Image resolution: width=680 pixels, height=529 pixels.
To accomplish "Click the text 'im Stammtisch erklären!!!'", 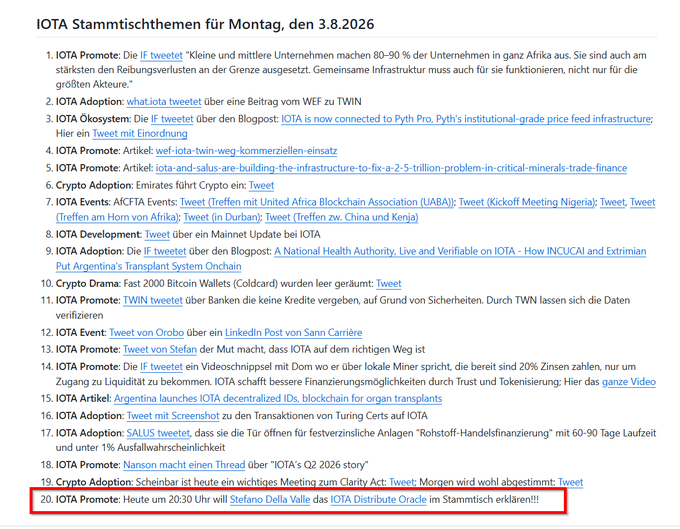I will tap(484, 500).
